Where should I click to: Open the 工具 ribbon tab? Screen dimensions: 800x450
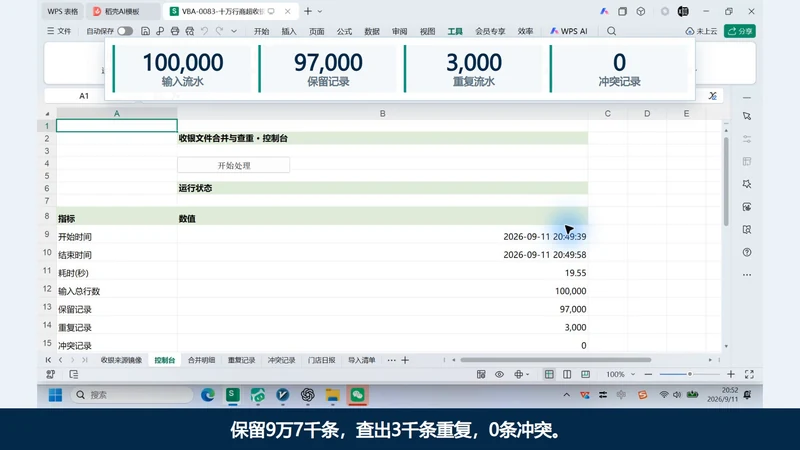tap(455, 31)
